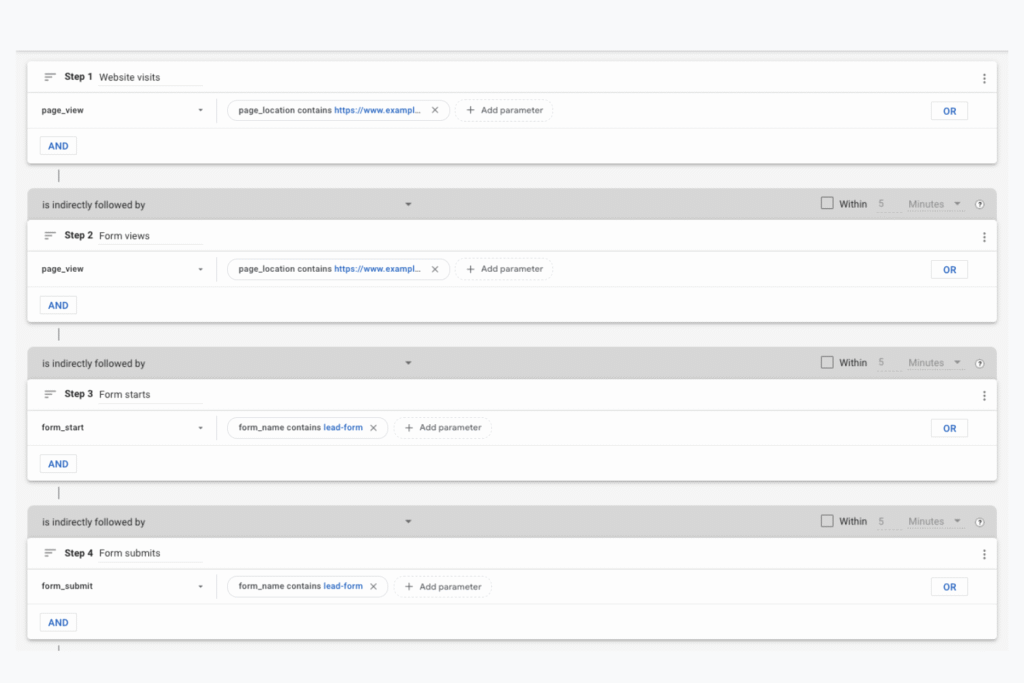Remove form_name parameter in Step 4
Image resolution: width=1024 pixels, height=683 pixels.
pyautogui.click(x=374, y=586)
